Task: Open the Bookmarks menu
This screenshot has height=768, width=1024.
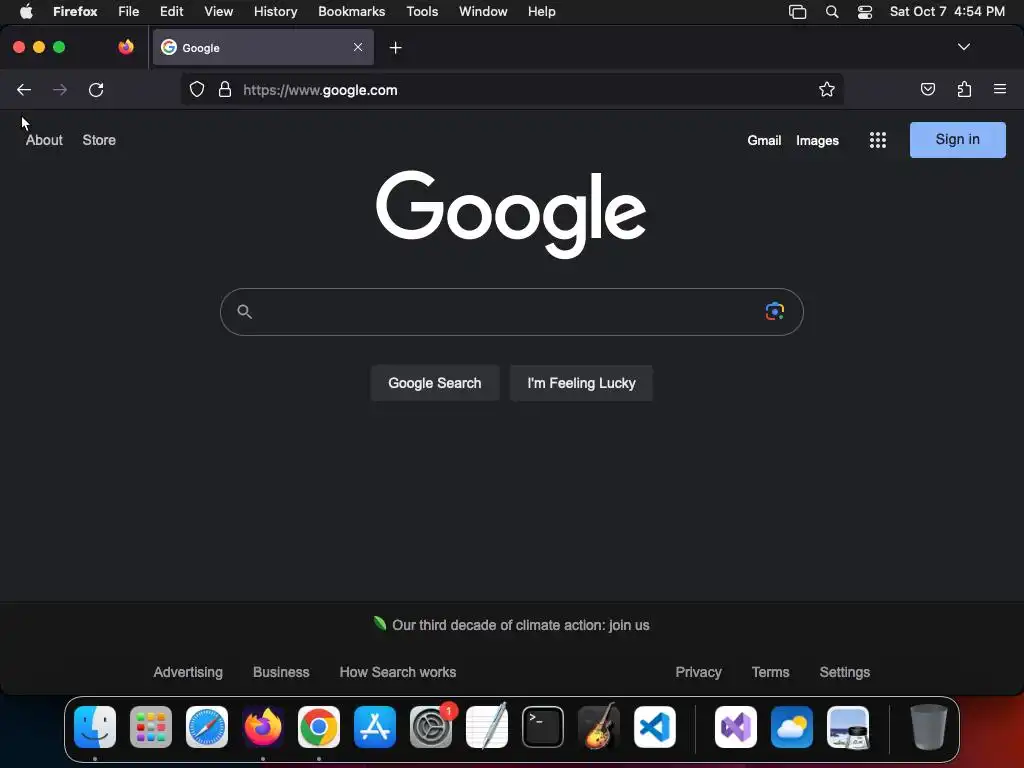Action: (x=351, y=12)
